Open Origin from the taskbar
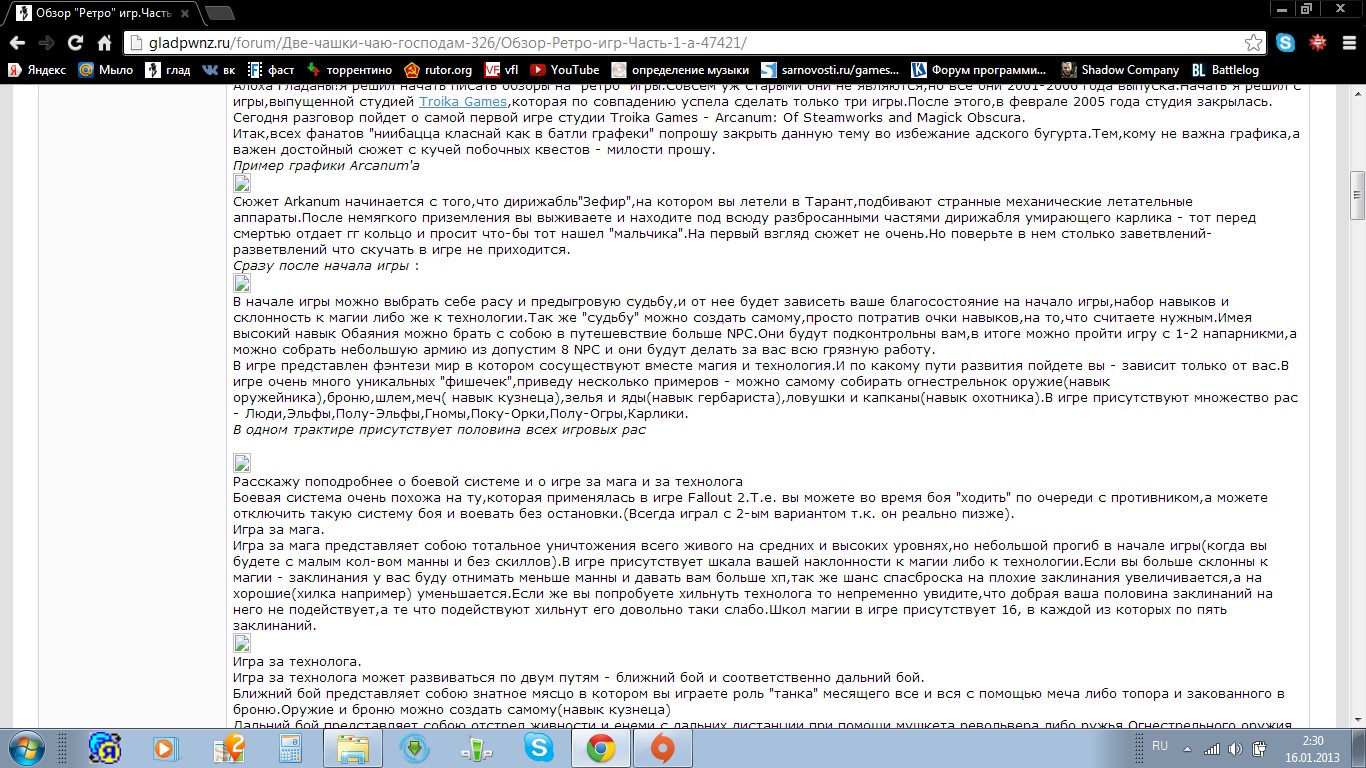Screen dimensions: 1366x768 pos(663,748)
